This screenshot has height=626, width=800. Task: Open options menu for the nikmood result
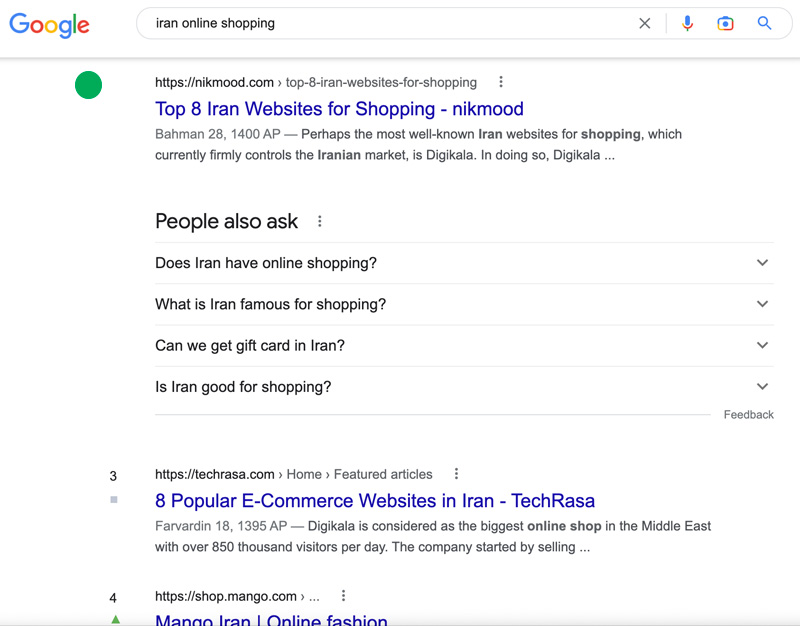coord(501,82)
